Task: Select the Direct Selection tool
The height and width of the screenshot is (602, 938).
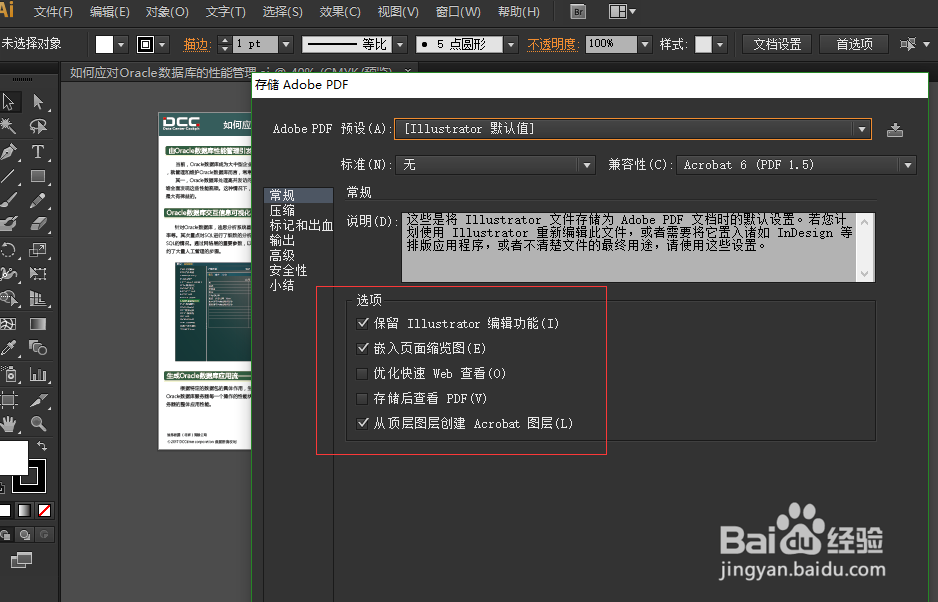Action: (x=38, y=102)
